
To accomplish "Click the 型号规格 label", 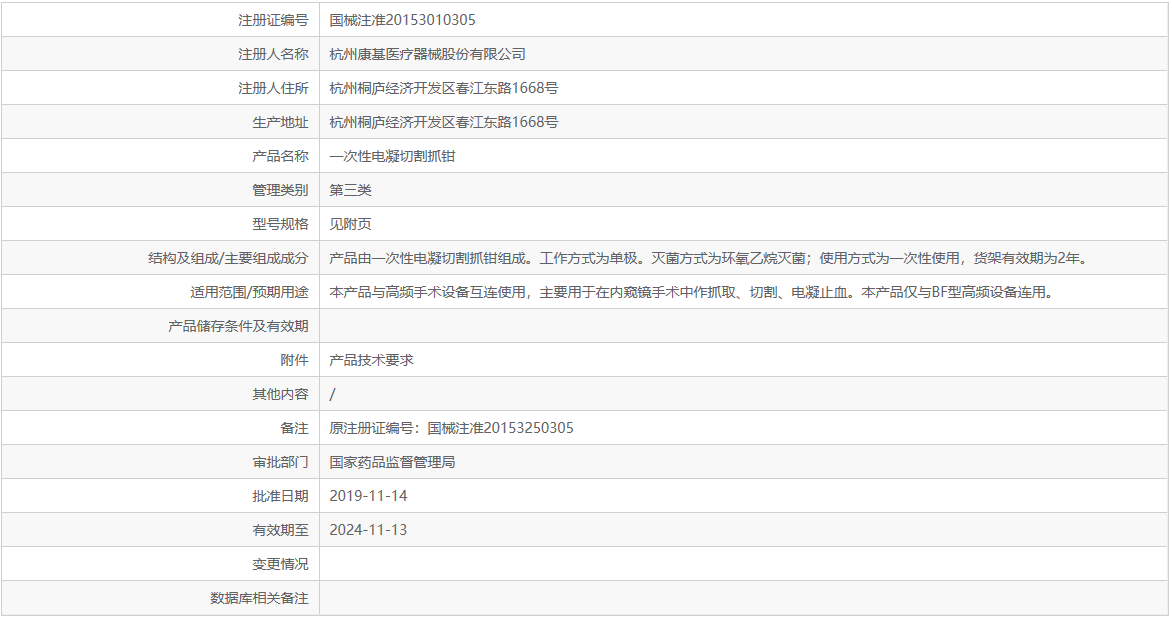I will [280, 224].
